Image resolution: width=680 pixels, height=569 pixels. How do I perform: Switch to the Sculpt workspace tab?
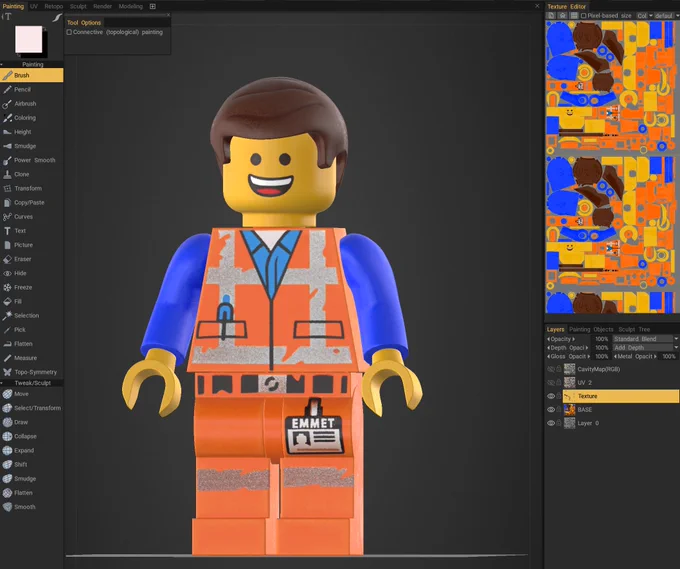(x=78, y=6)
